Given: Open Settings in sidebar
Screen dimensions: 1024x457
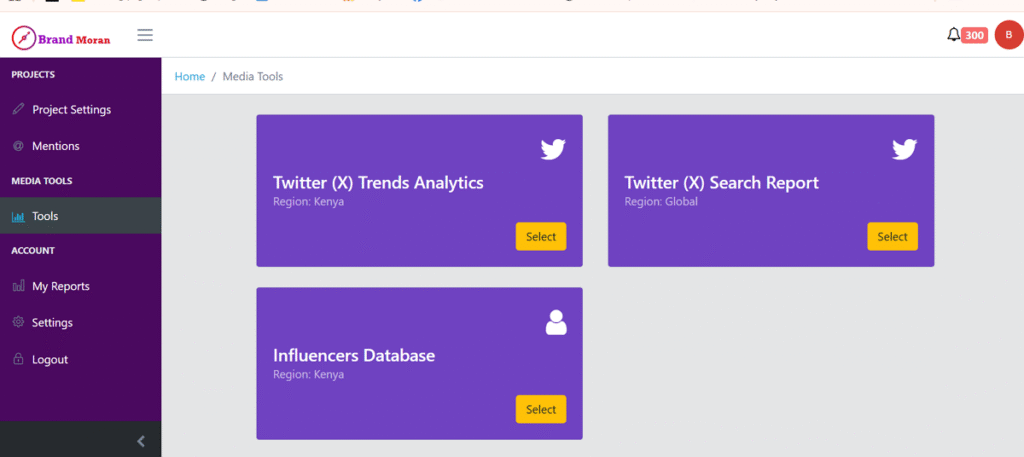Looking at the screenshot, I should 80,323.
